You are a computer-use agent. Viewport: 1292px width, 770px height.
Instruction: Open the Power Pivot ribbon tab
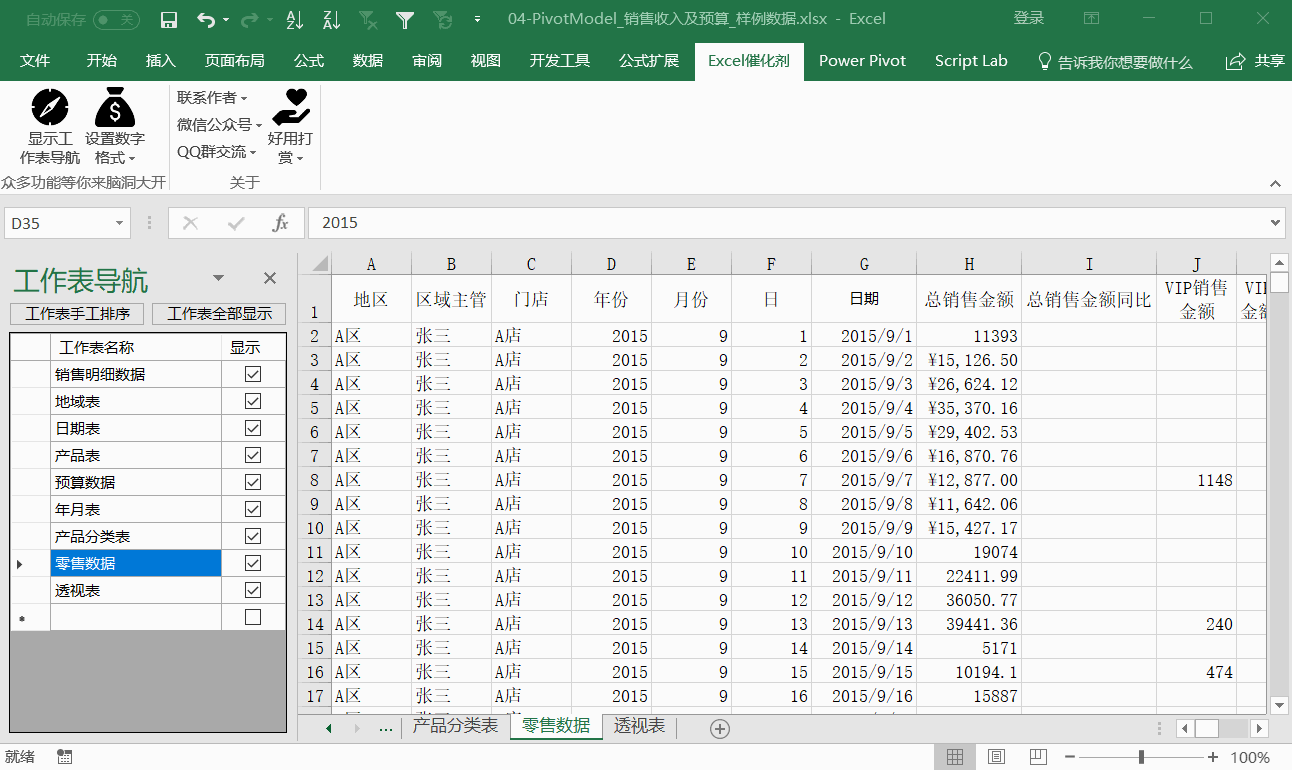pyautogui.click(x=862, y=61)
